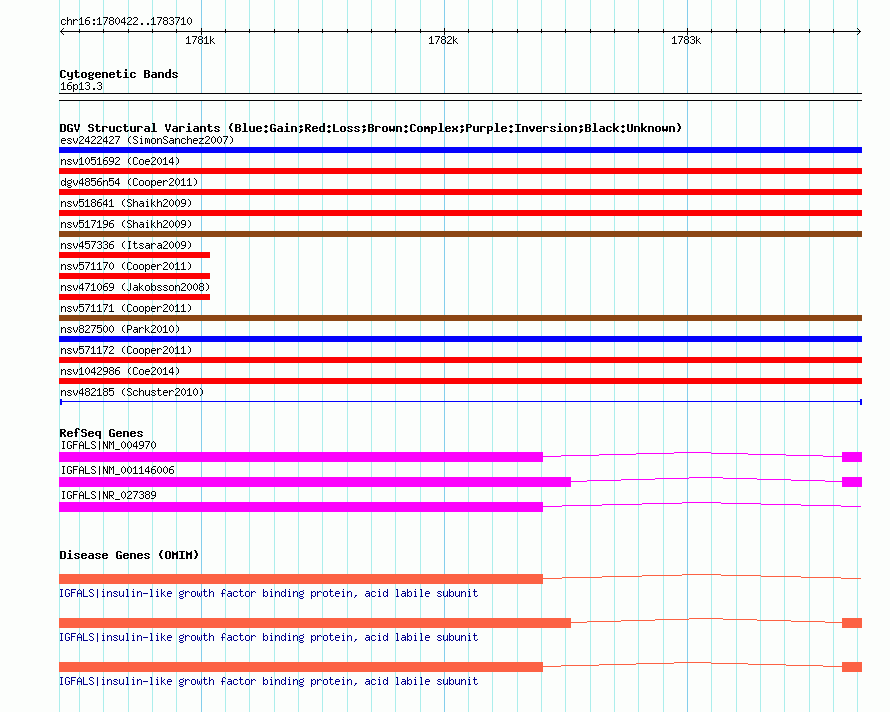
Task: Click the nsv482185 (Schuster2010) label
Action: point(132,392)
